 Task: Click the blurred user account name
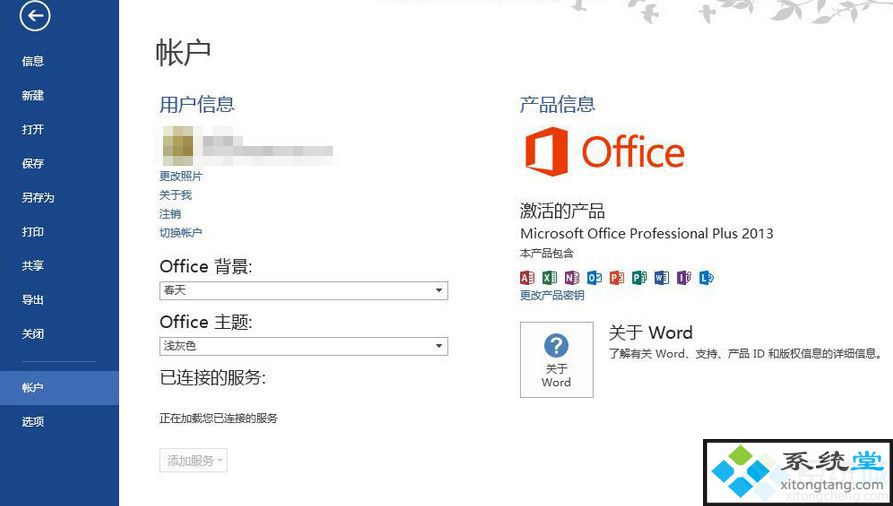coord(267,146)
